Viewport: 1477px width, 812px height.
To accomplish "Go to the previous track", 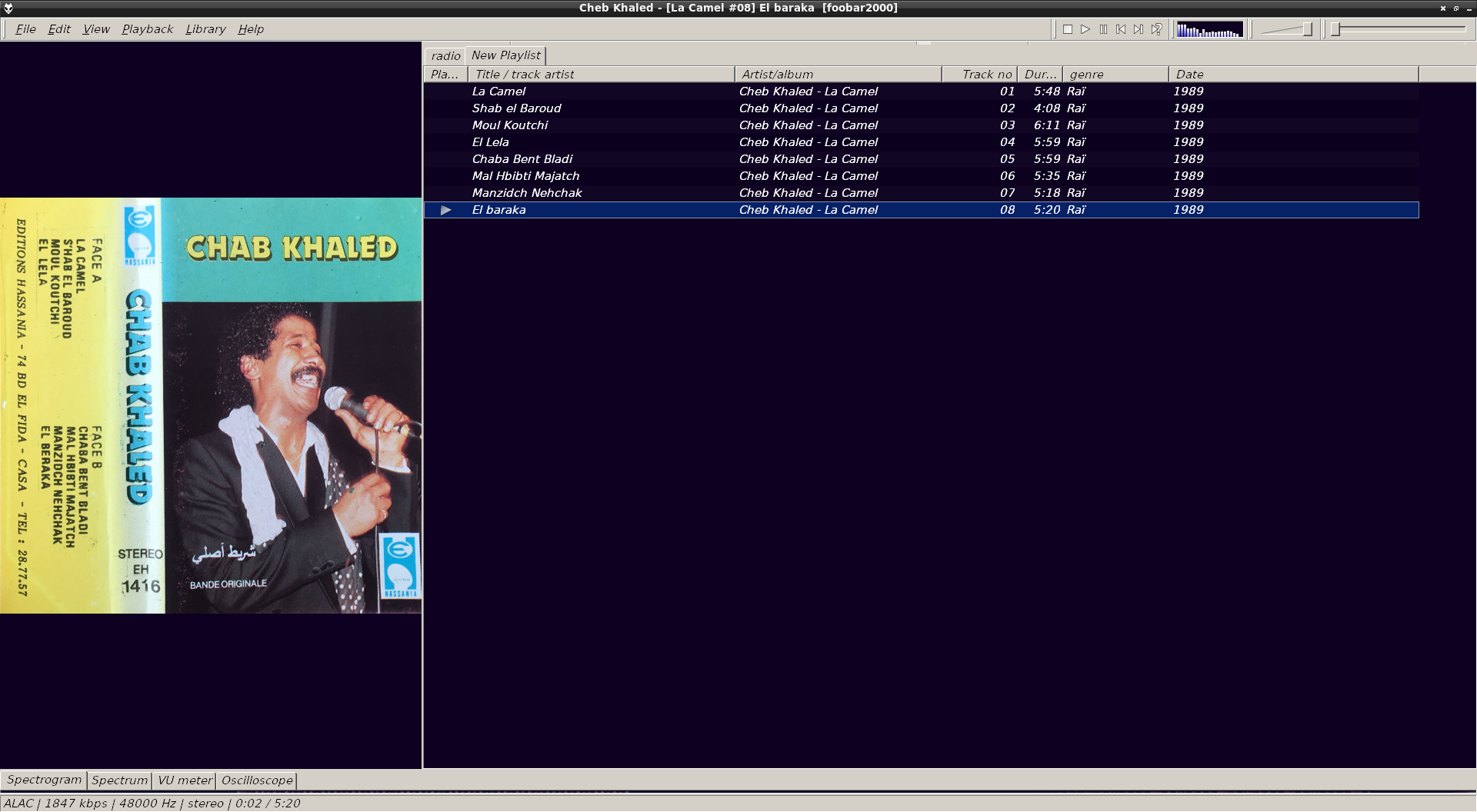I will pos(1121,29).
